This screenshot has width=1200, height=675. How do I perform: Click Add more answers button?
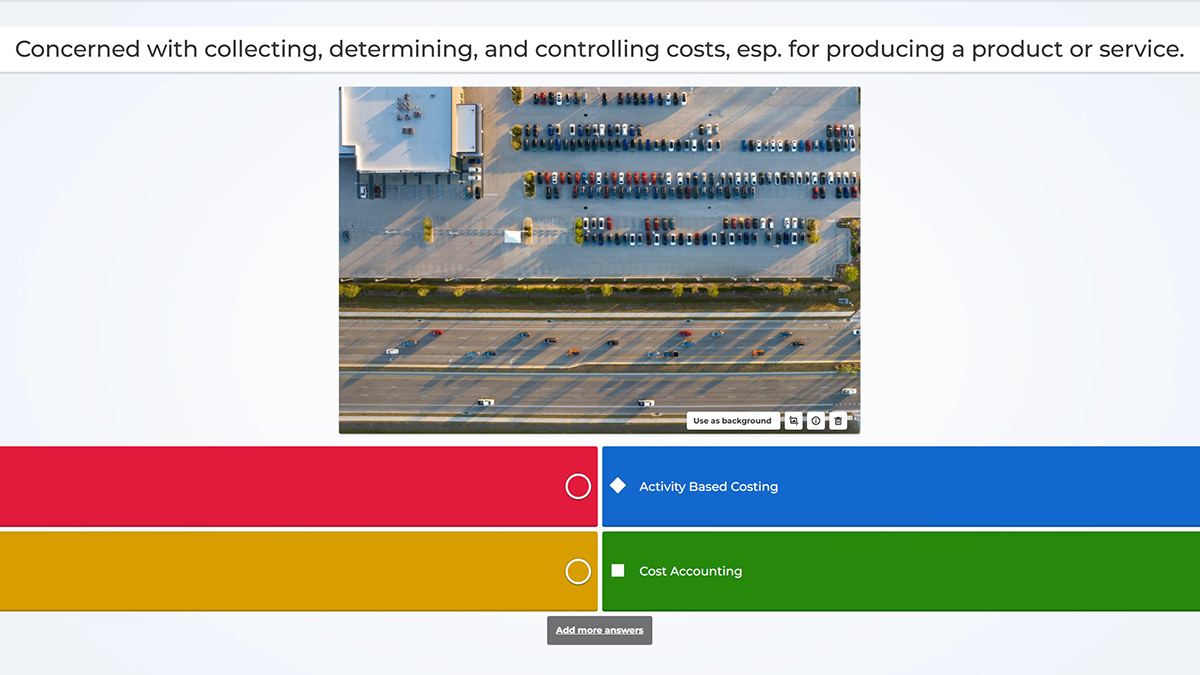tap(599, 630)
